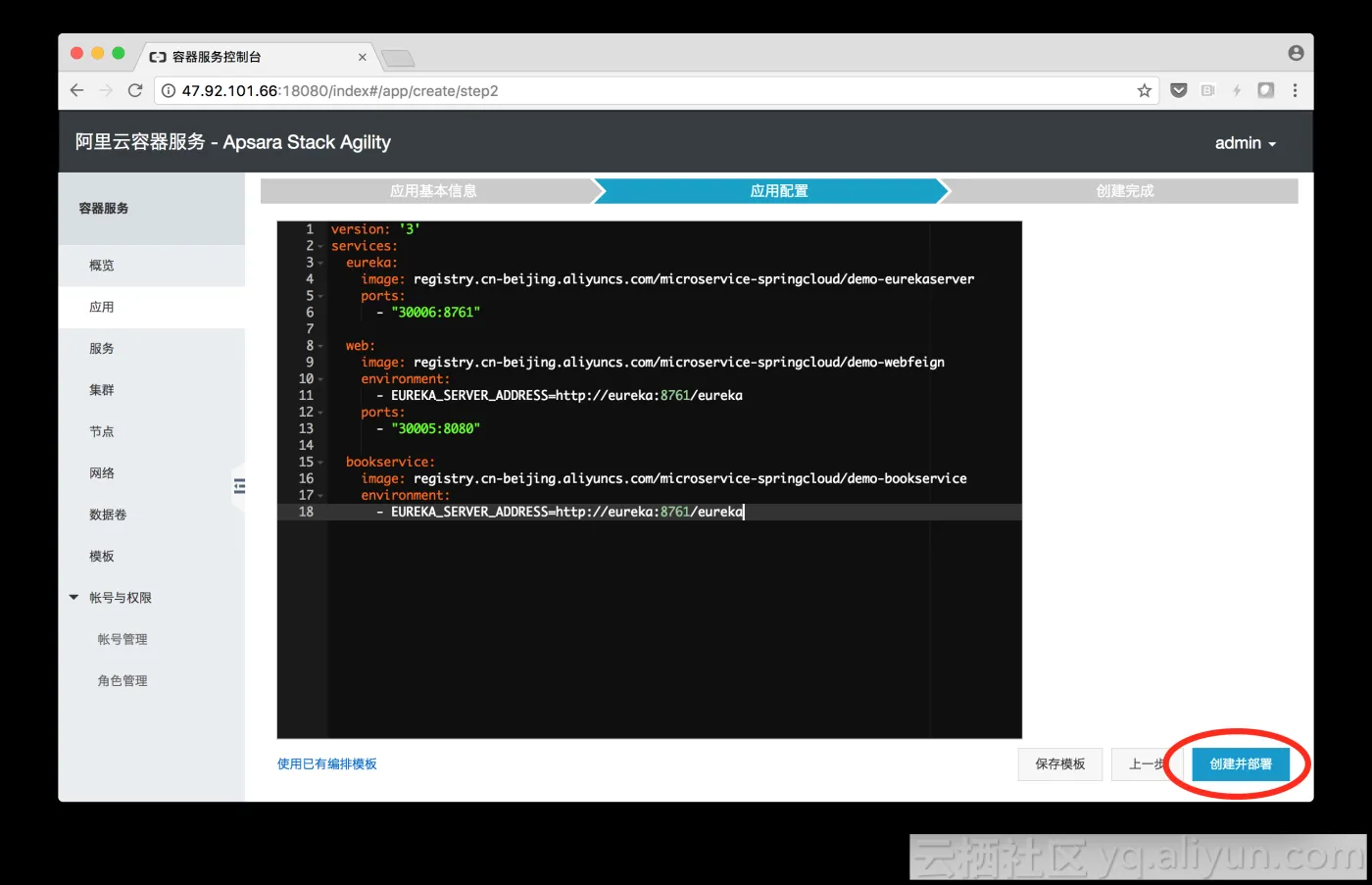Click the 创建完成 wizard step
Viewport: 1372px width, 885px height.
pyautogui.click(x=1124, y=191)
